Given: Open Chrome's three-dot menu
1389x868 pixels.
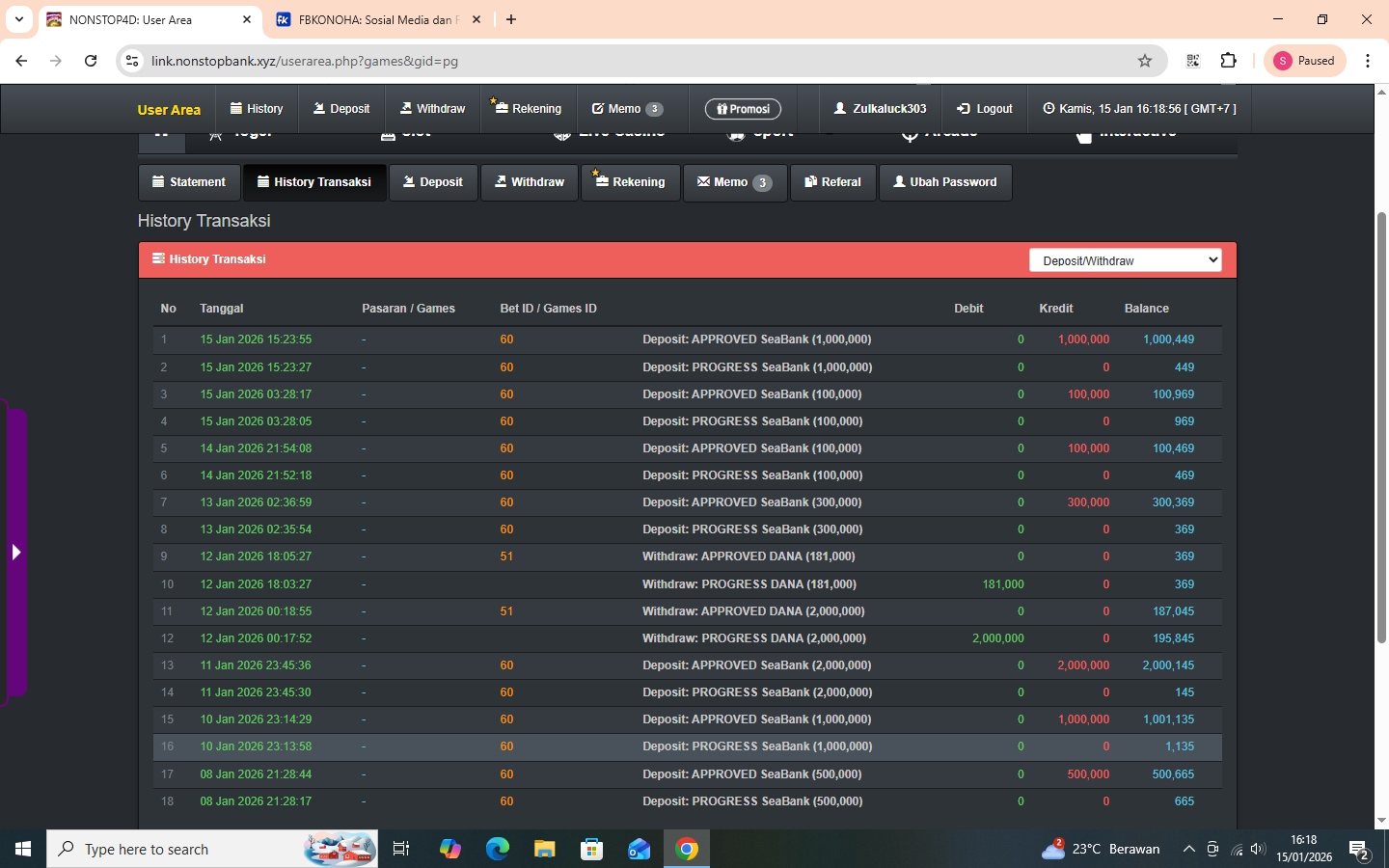Looking at the screenshot, I should pos(1368,61).
